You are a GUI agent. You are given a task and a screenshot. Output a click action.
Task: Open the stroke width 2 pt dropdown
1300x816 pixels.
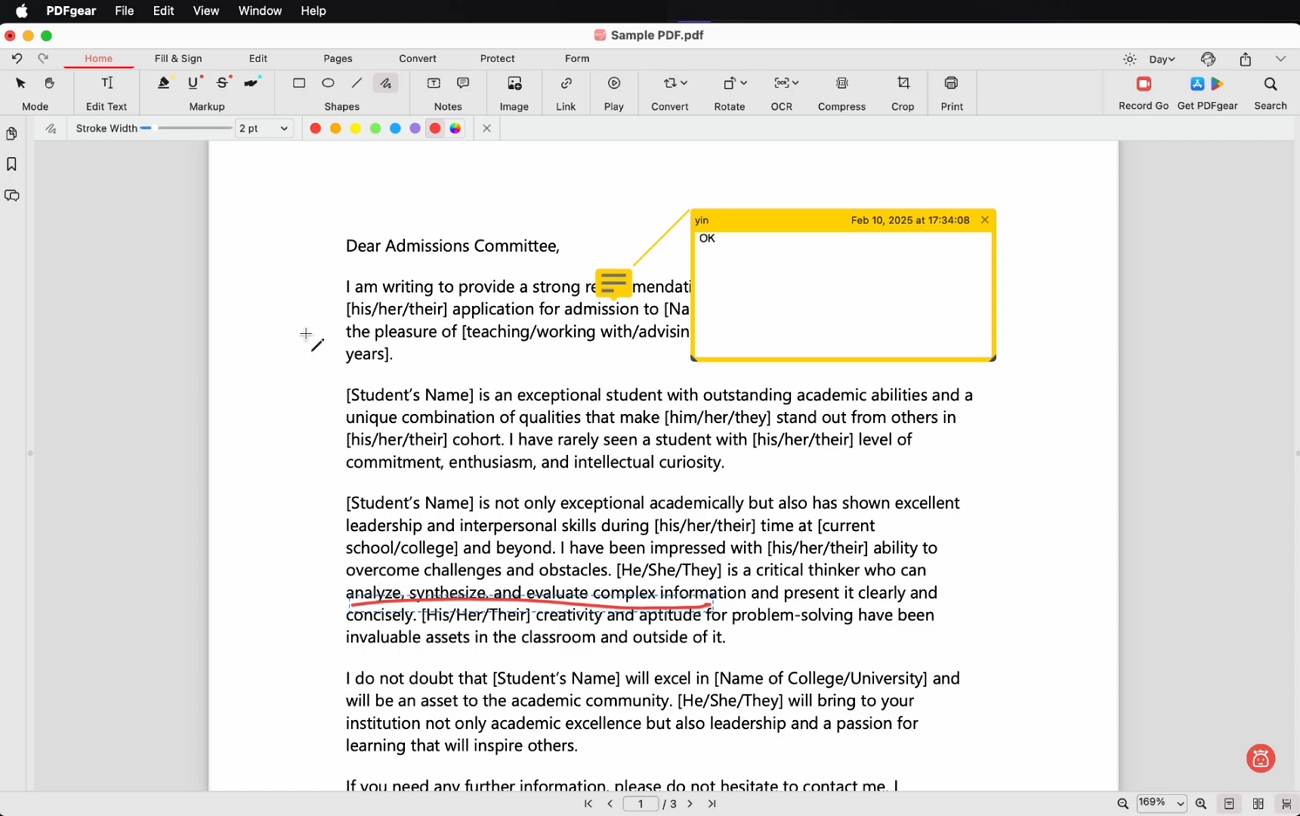(263, 129)
